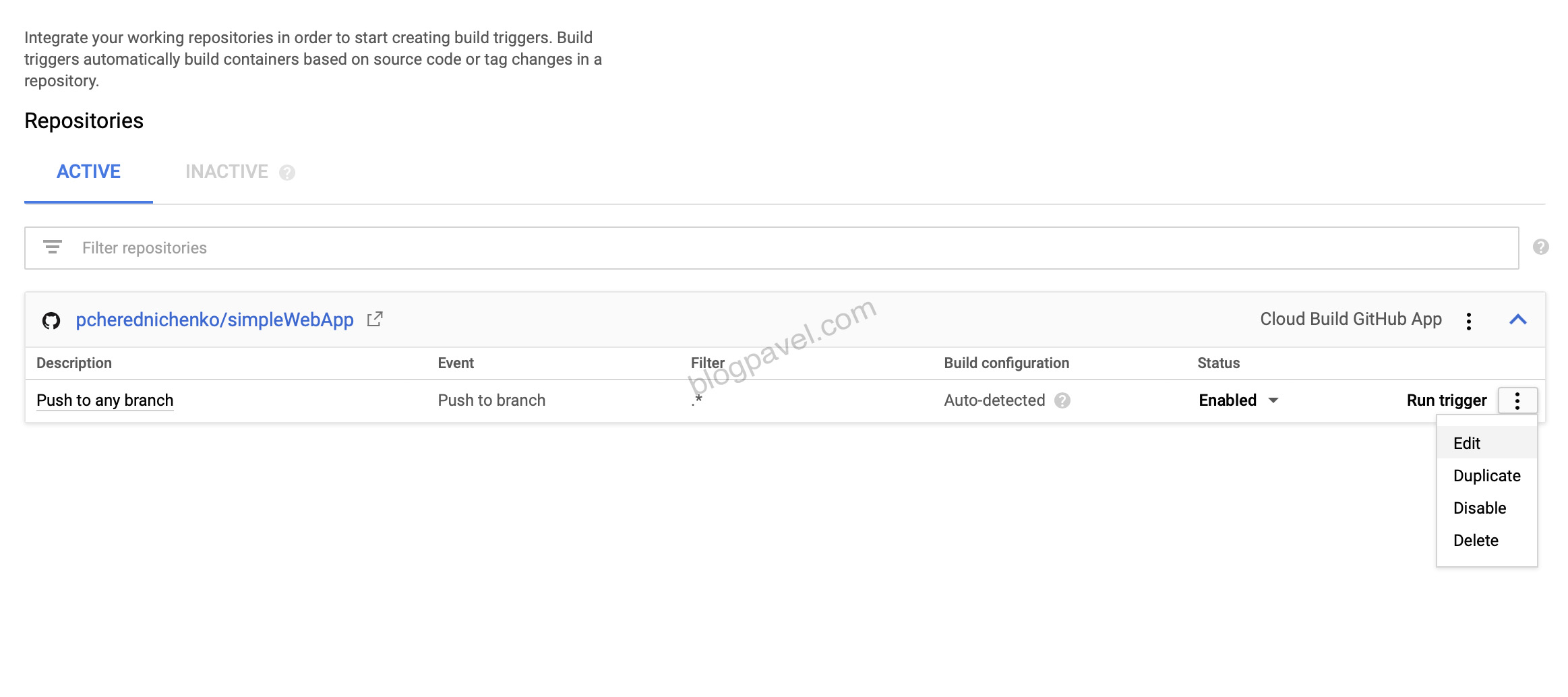This screenshot has height=697, width=1568.
Task: Choose Delete in the trigger menu
Action: click(x=1476, y=541)
